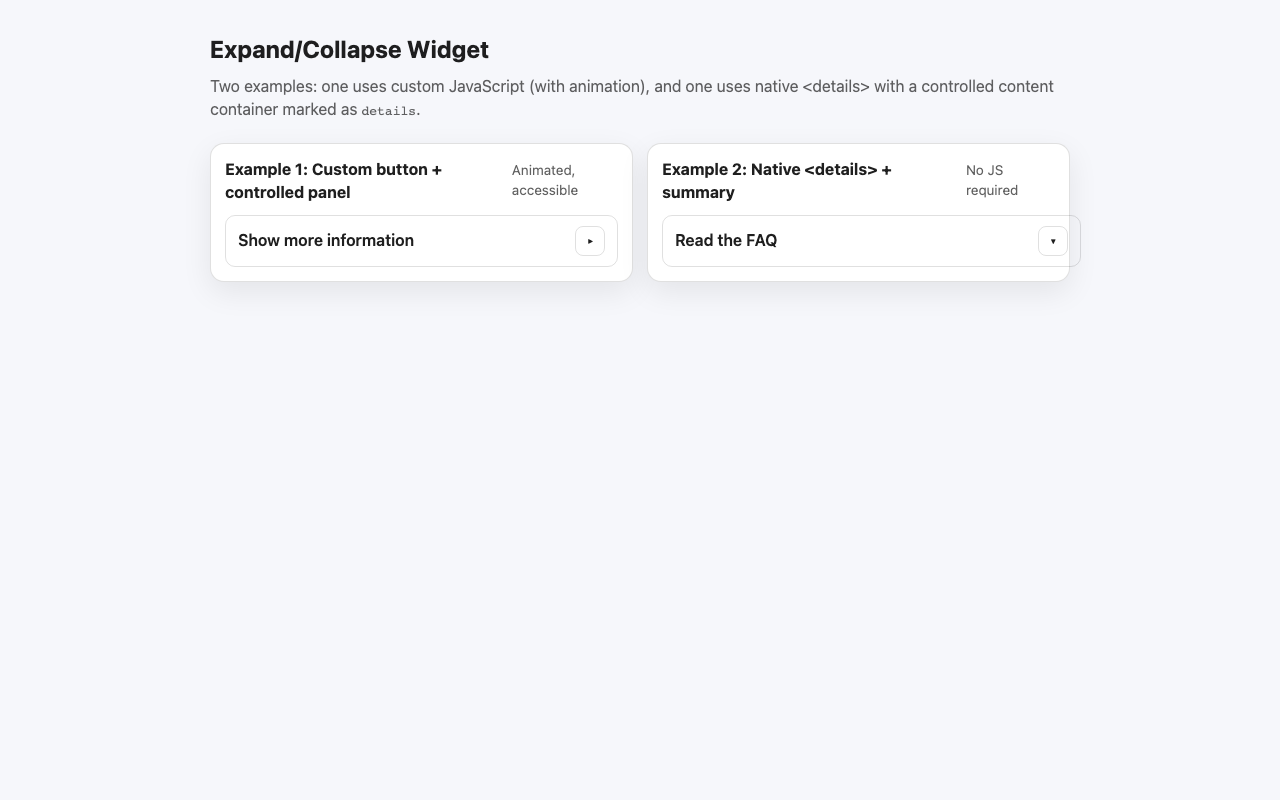Toggle the Show more information panel open
This screenshot has height=800, width=1280.
pyautogui.click(x=421, y=241)
